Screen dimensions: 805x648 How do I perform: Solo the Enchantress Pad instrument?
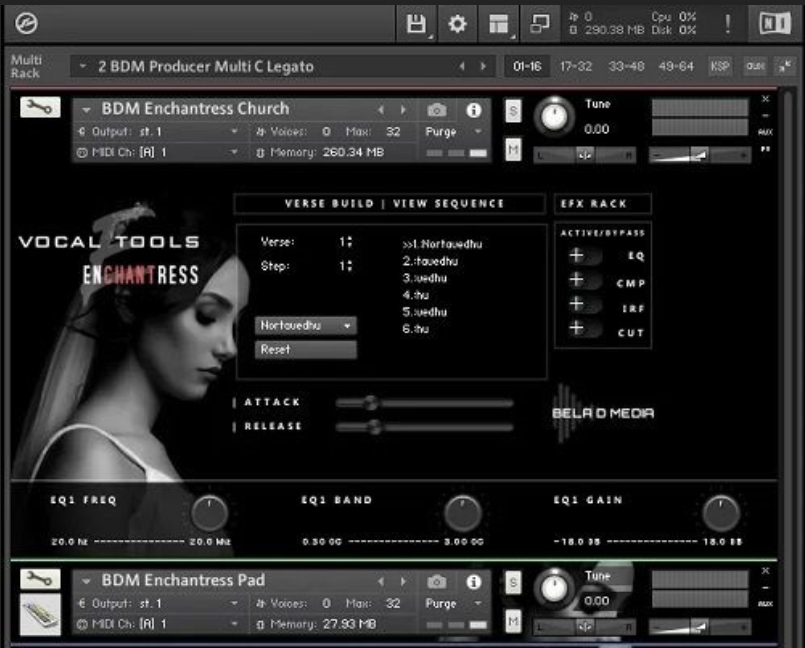pos(513,583)
